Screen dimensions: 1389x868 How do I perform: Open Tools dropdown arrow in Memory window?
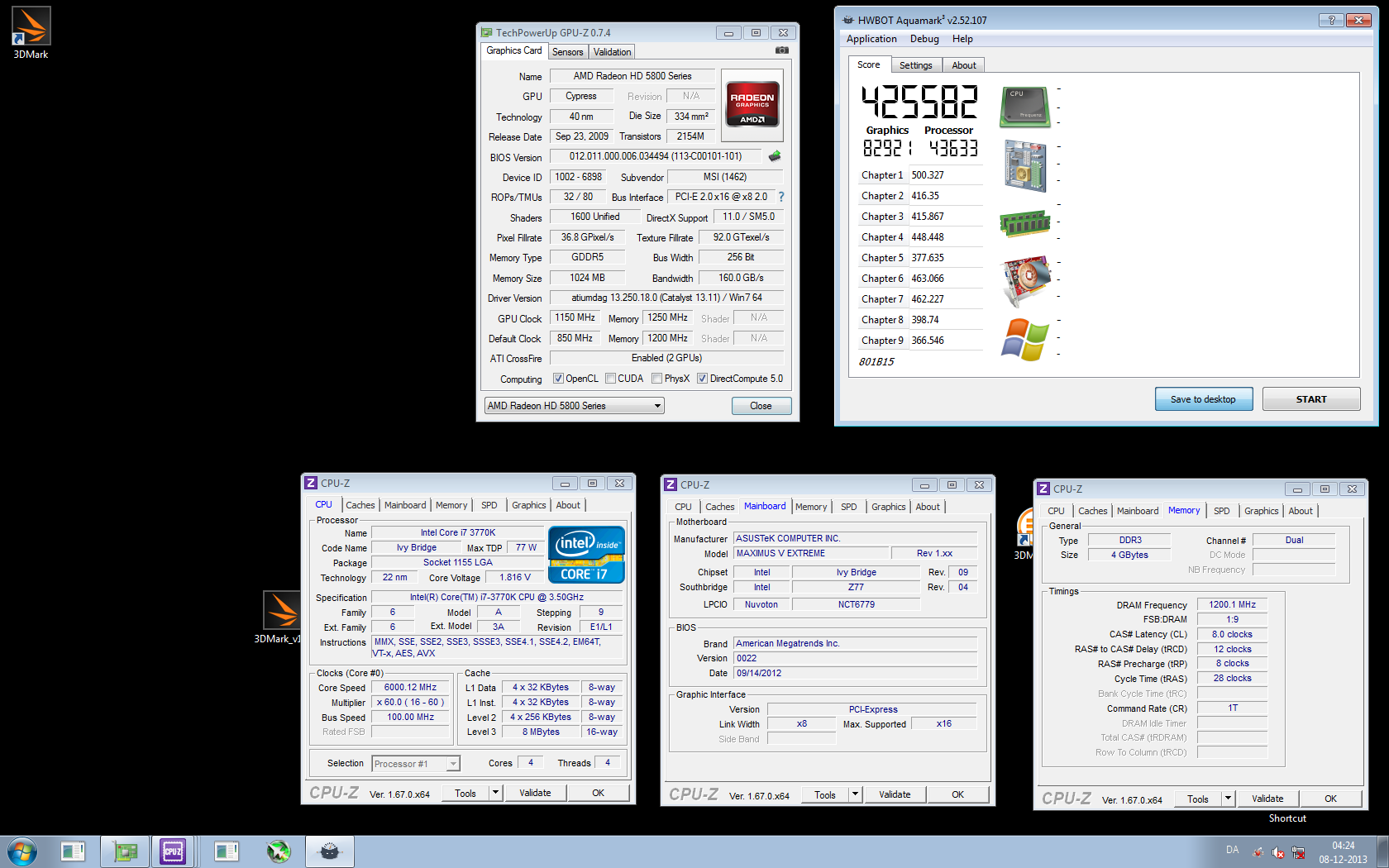[x=1228, y=799]
